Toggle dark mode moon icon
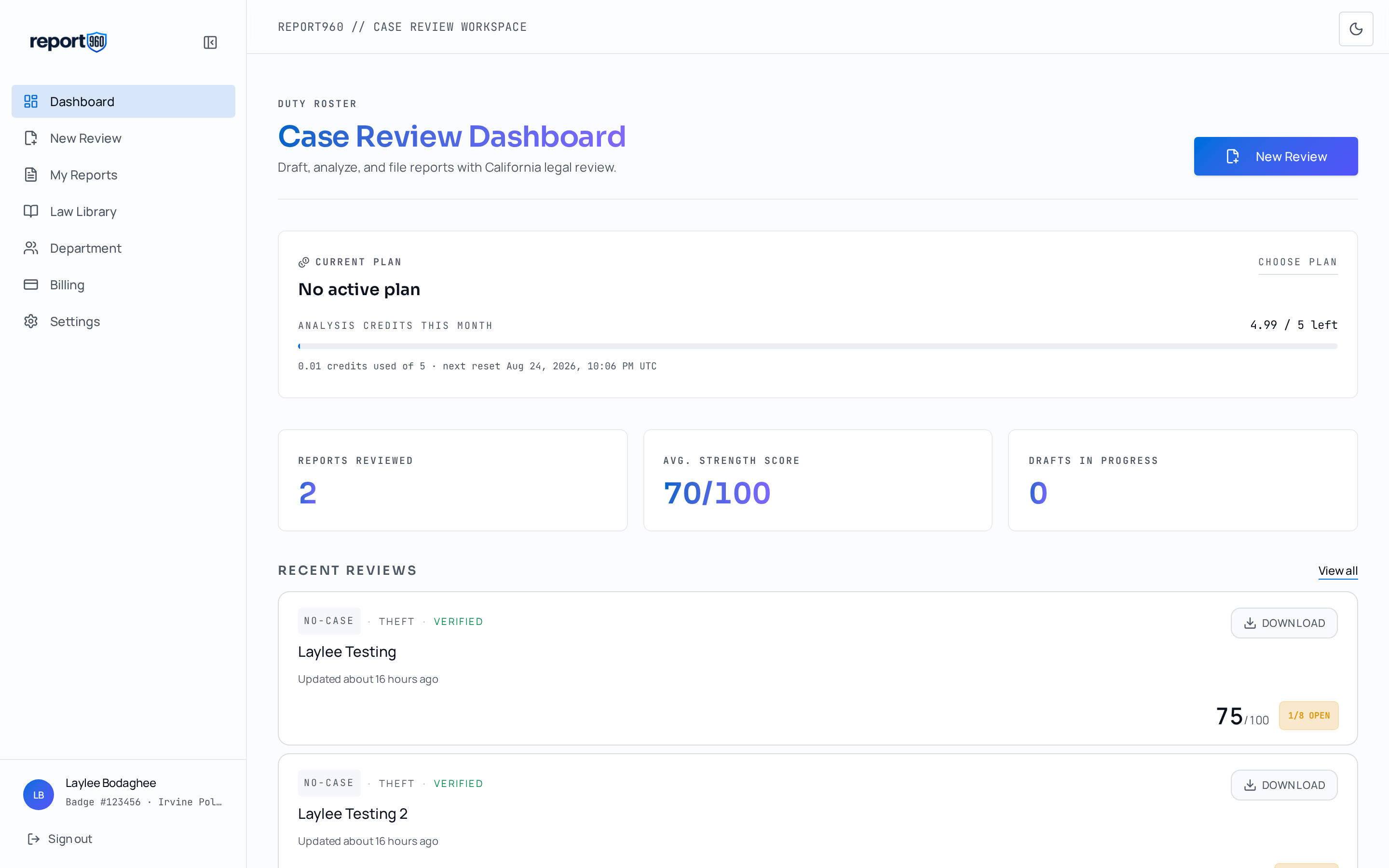Screen dimensions: 1389x868 [1356, 29]
